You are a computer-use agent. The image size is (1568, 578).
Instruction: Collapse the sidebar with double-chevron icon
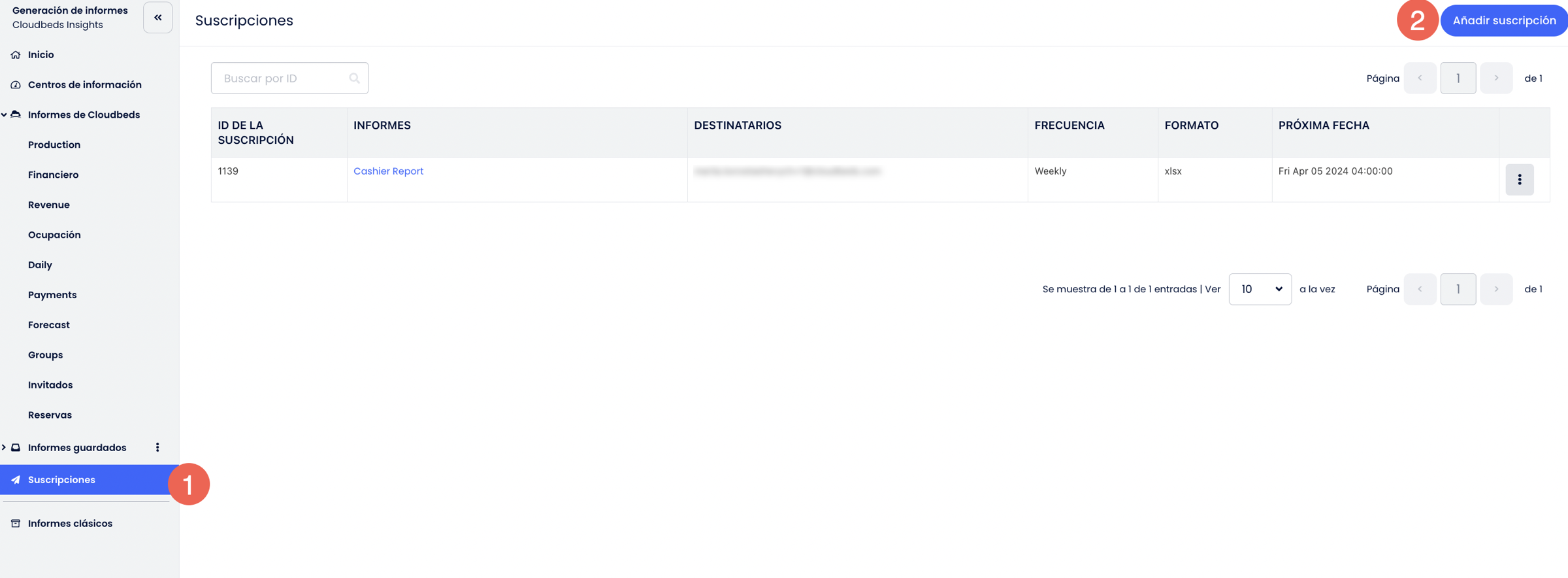click(x=157, y=18)
